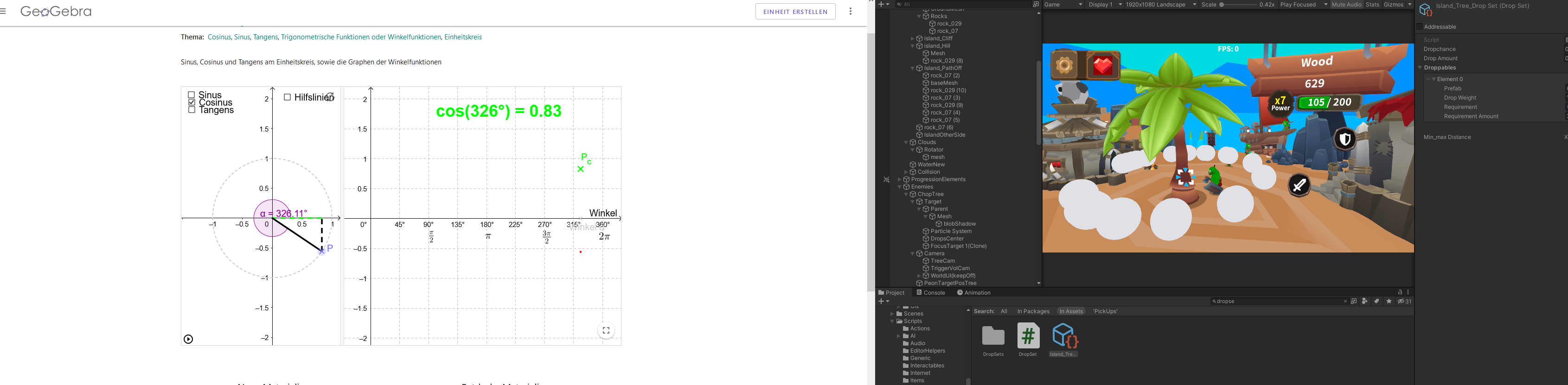
Task: Click the red heart gem icon in game
Action: point(1102,65)
